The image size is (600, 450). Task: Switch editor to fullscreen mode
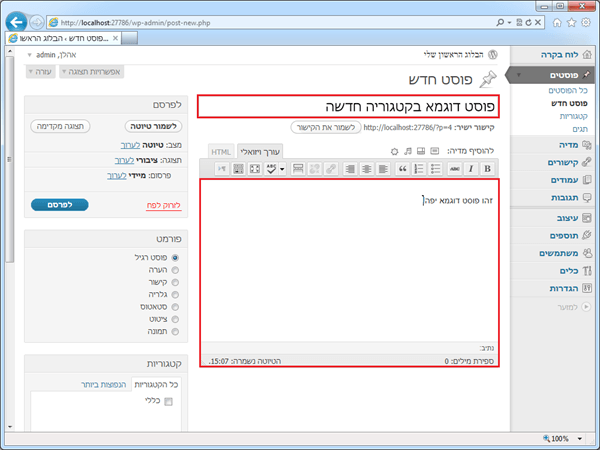(x=255, y=169)
